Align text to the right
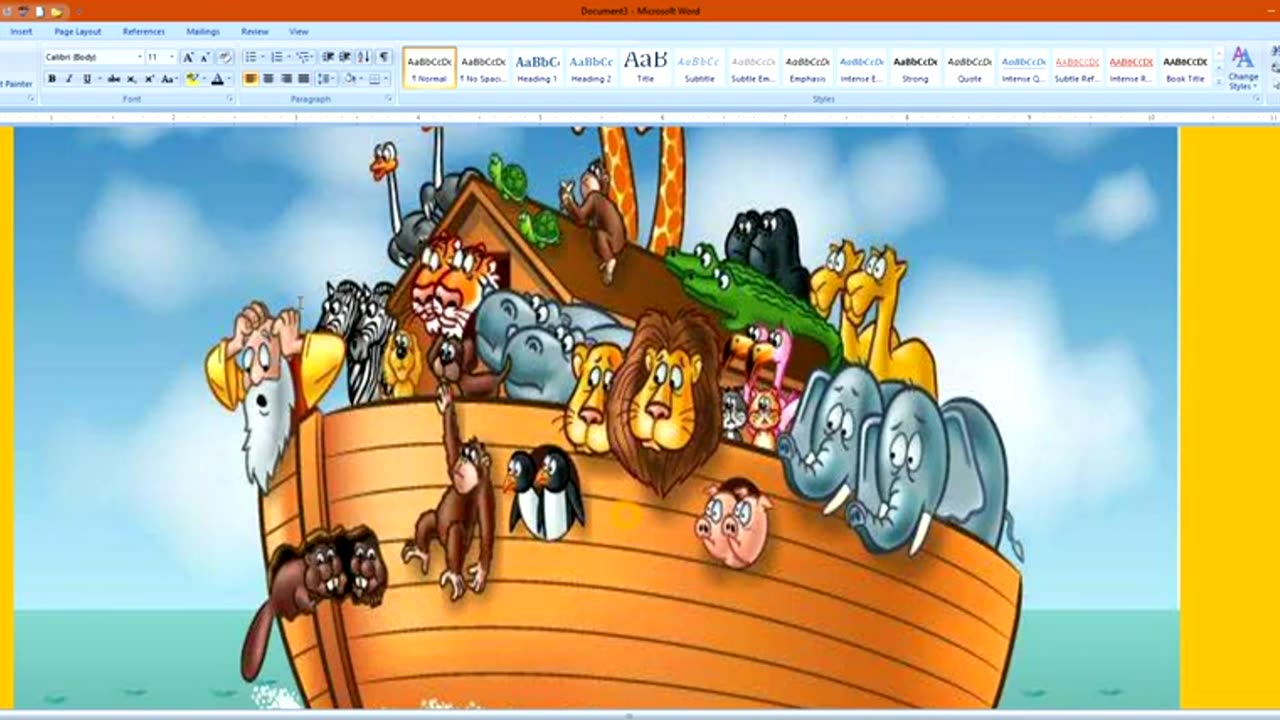Viewport: 1280px width, 720px height. [286, 79]
